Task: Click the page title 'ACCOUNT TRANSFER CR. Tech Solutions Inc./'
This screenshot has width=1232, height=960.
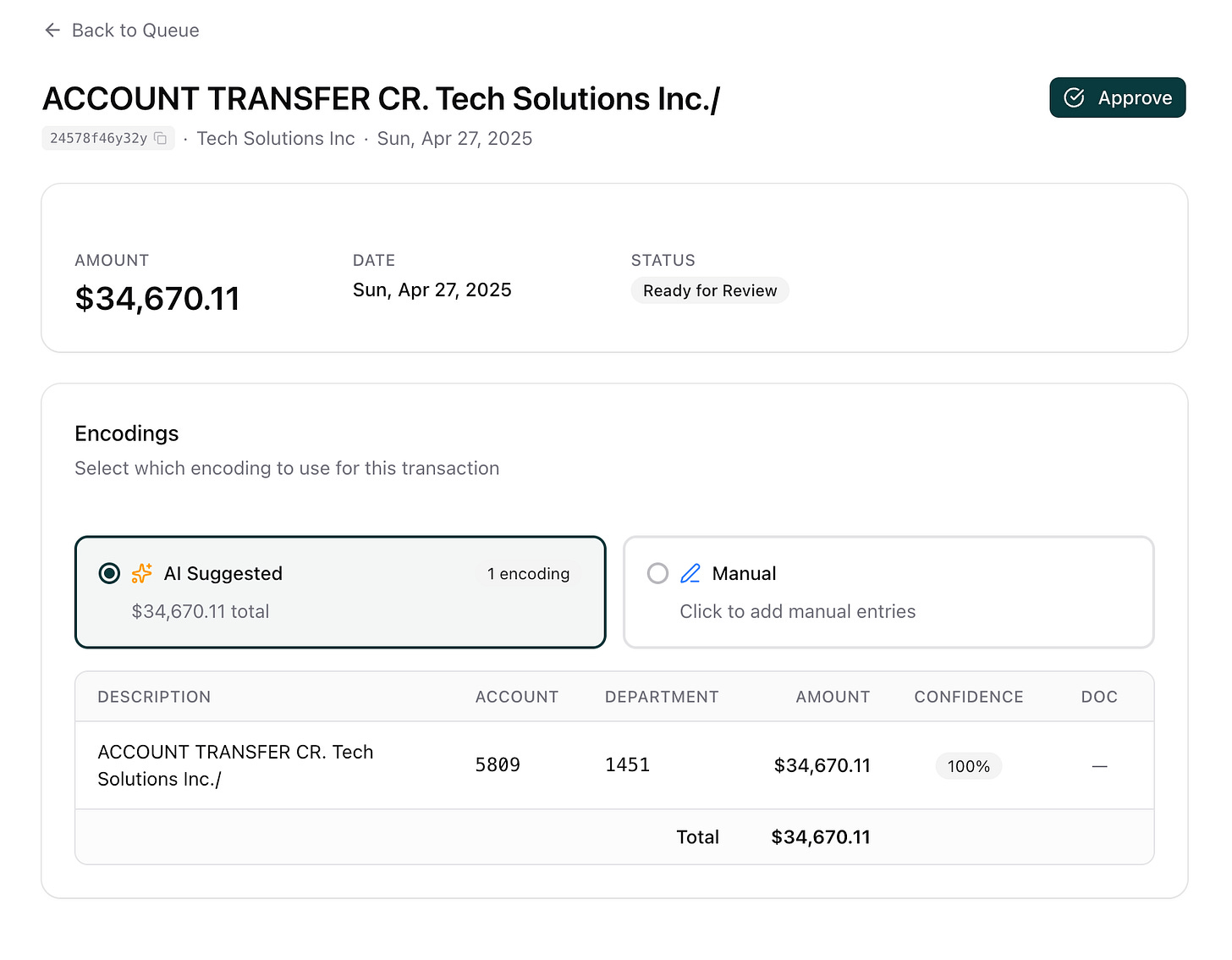Action: (382, 99)
